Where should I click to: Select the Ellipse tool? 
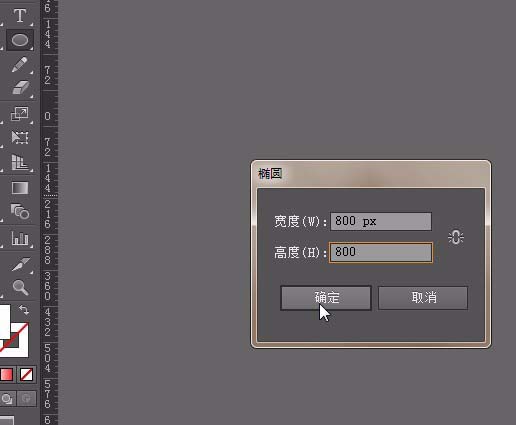coord(20,40)
